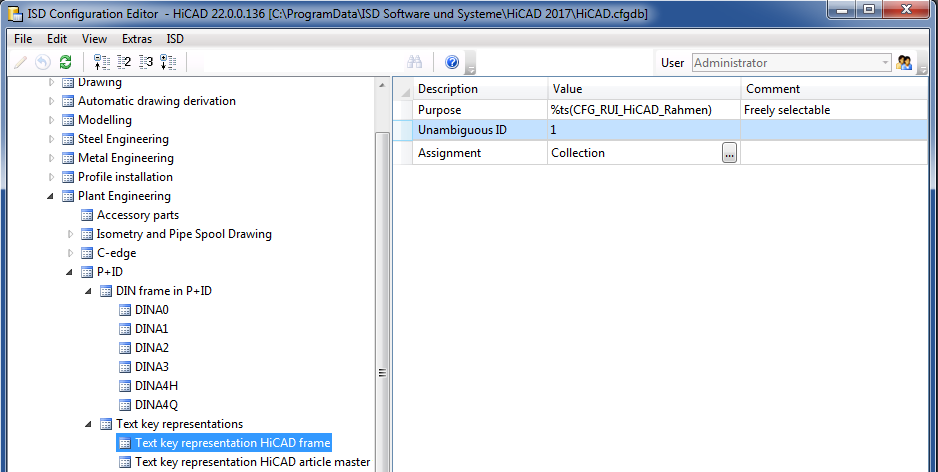Viewport: 938px width, 472px height.
Task: Select the DINA3 tree item
Action: [152, 367]
